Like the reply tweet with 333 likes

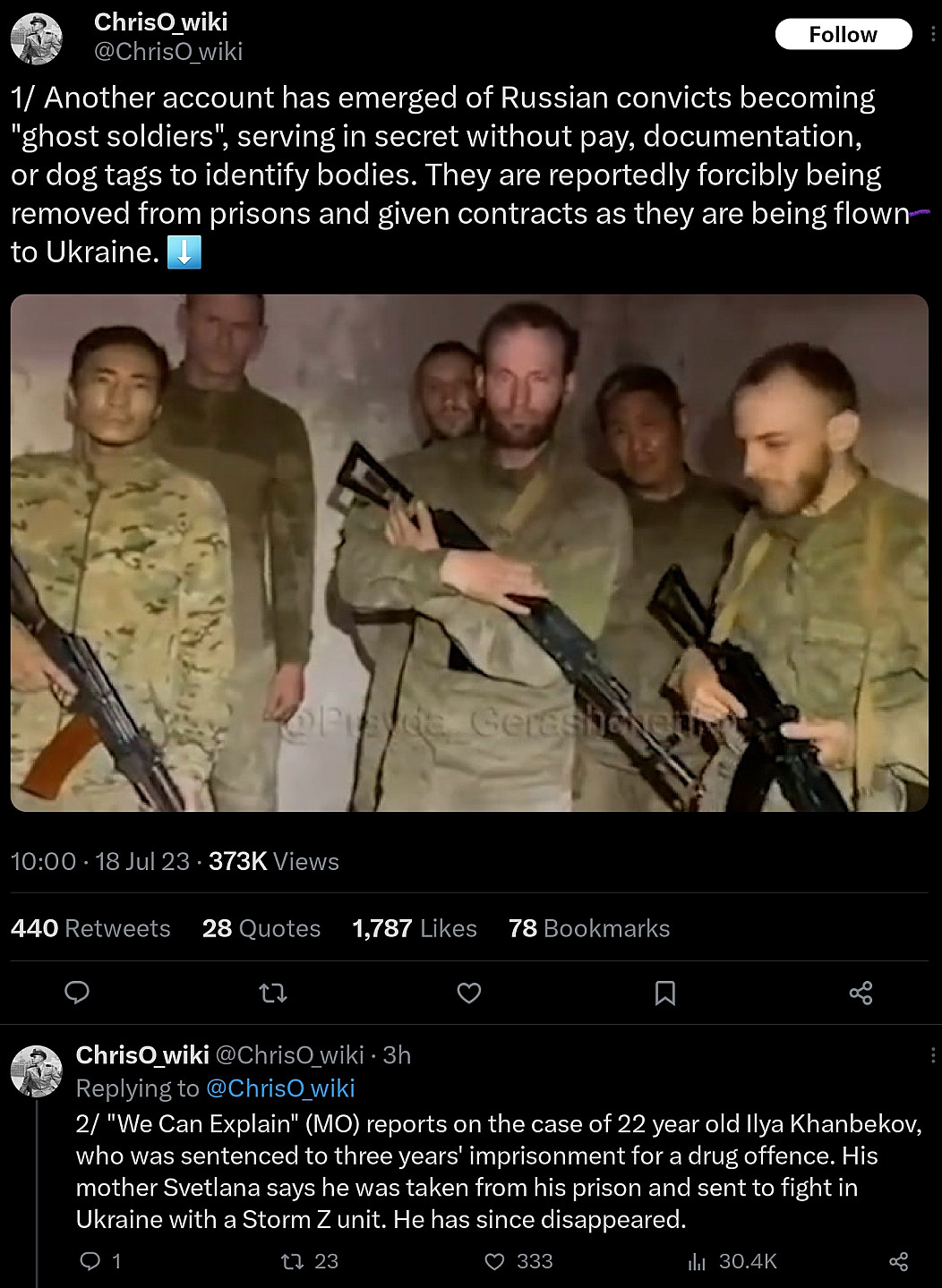point(494,1261)
